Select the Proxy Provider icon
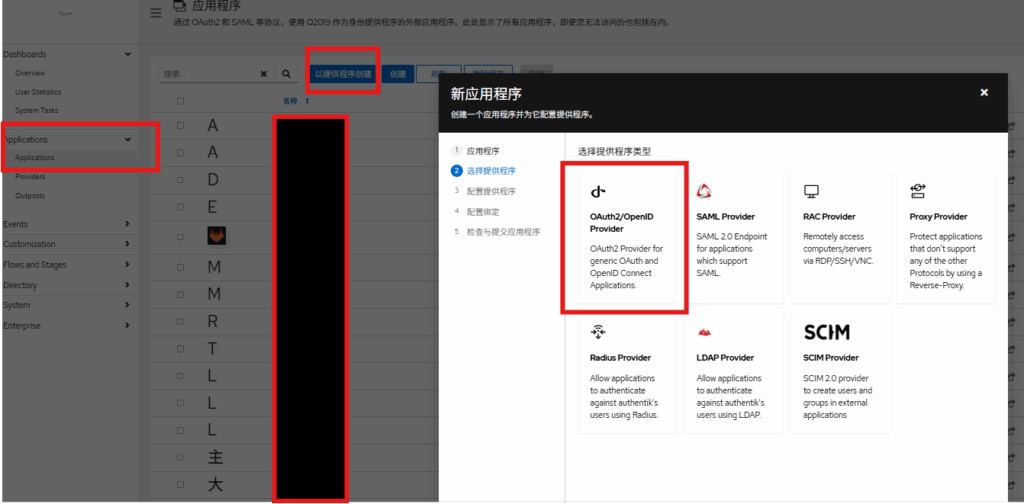Screen dimensions: 1024x504 (917, 191)
